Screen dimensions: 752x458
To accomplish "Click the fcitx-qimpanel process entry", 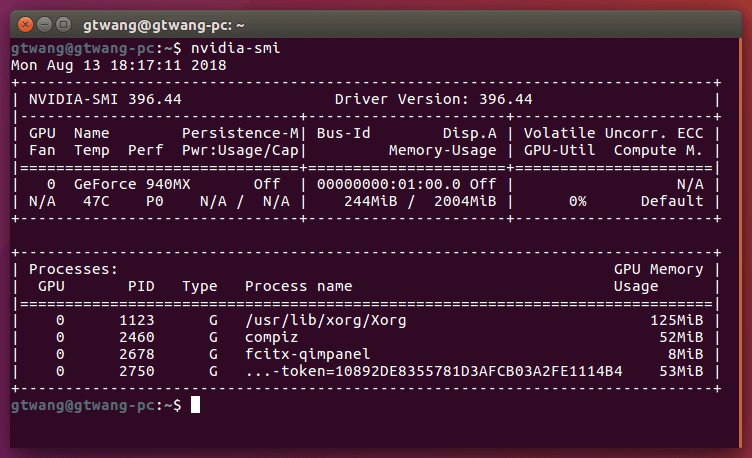I will pos(307,354).
